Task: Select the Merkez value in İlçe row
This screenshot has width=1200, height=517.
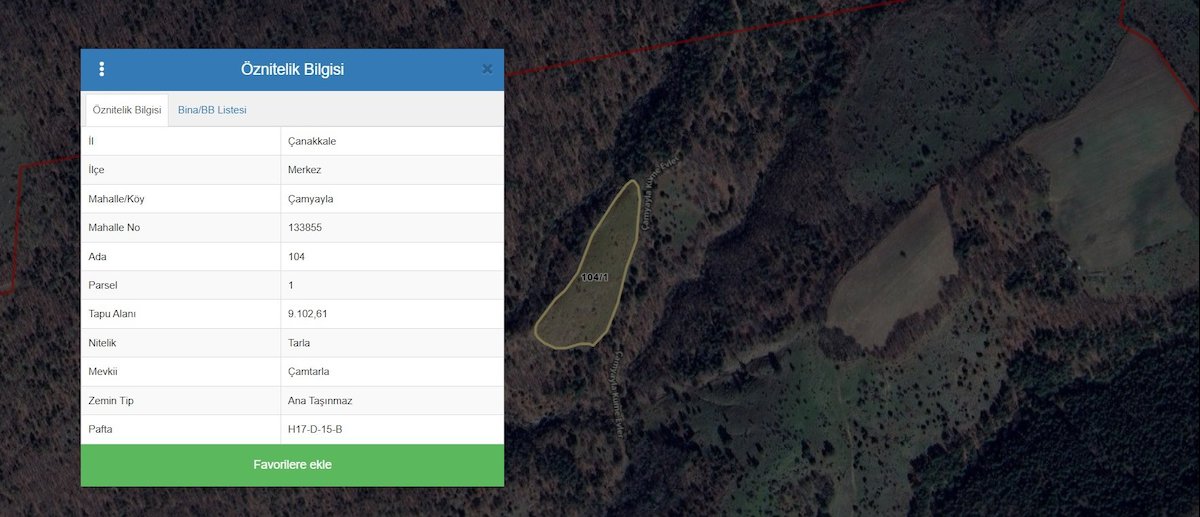Action: click(x=304, y=170)
